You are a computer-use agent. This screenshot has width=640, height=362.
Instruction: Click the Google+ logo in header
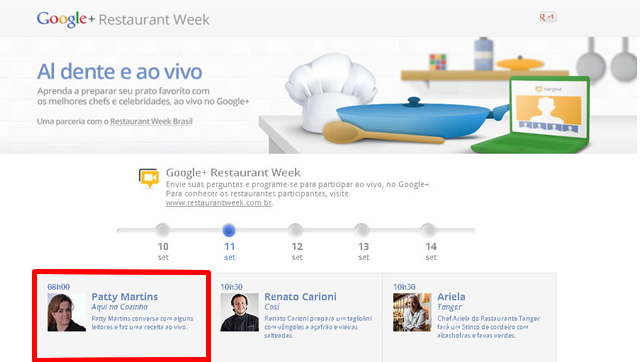click(x=66, y=19)
